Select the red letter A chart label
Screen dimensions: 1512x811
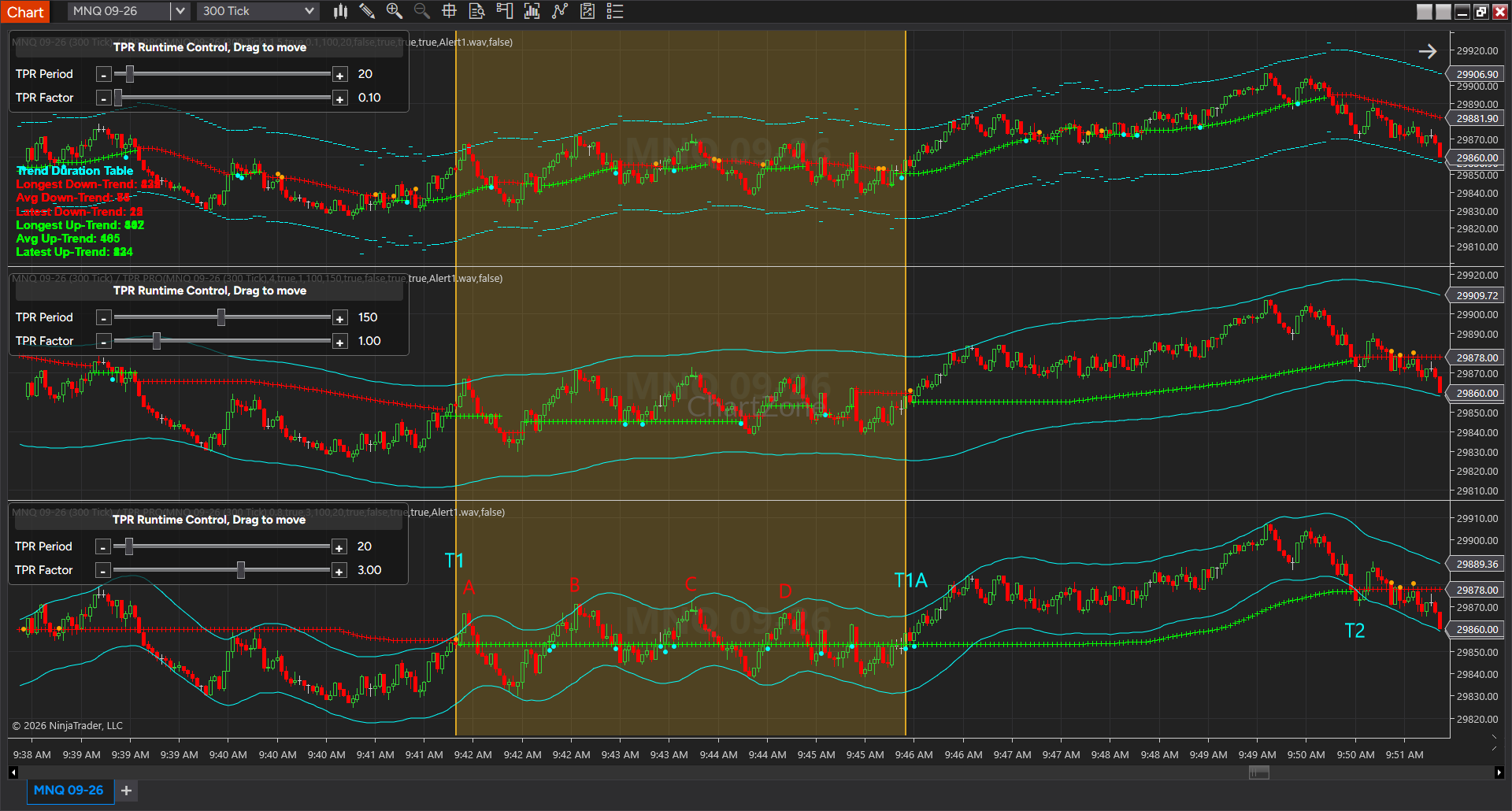[x=469, y=587]
